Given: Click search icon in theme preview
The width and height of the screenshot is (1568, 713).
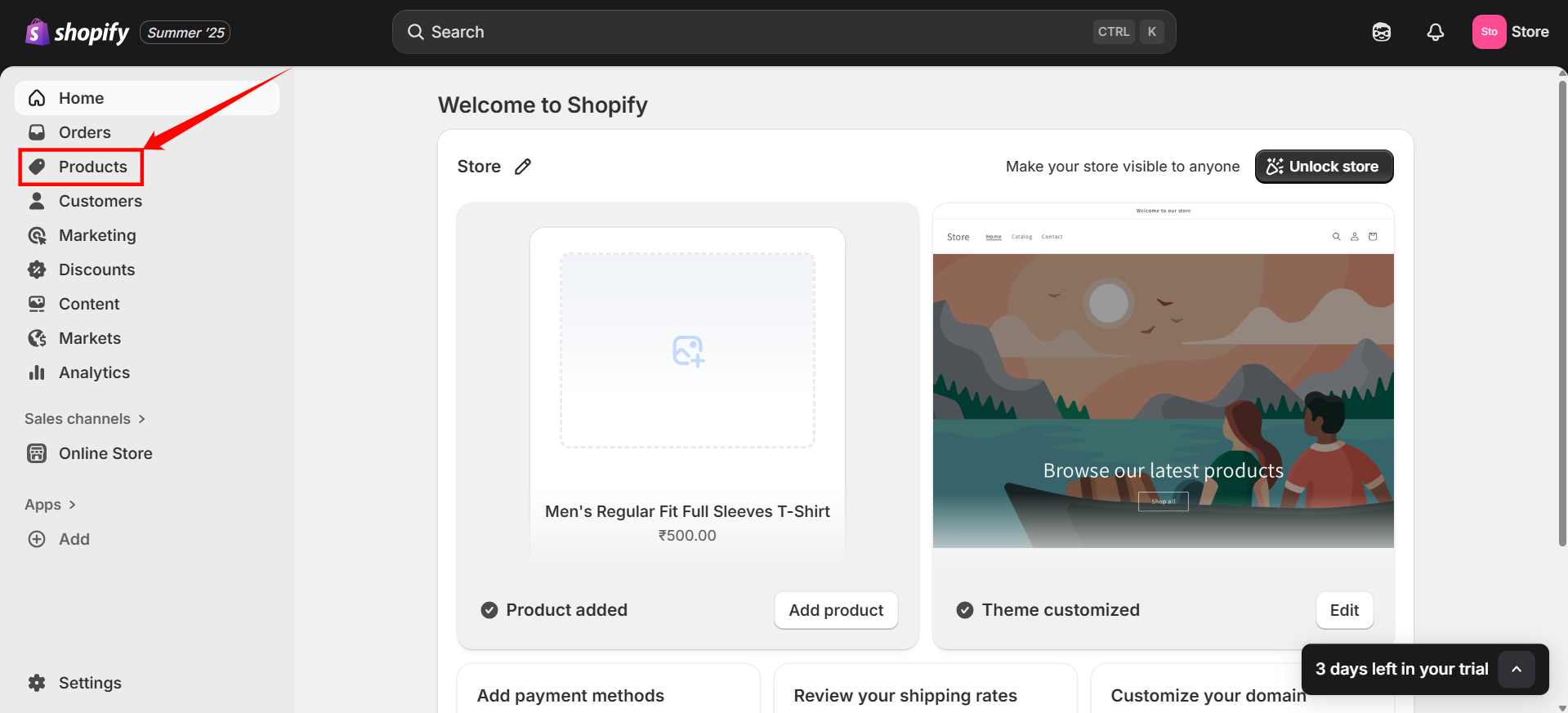Looking at the screenshot, I should (1337, 237).
